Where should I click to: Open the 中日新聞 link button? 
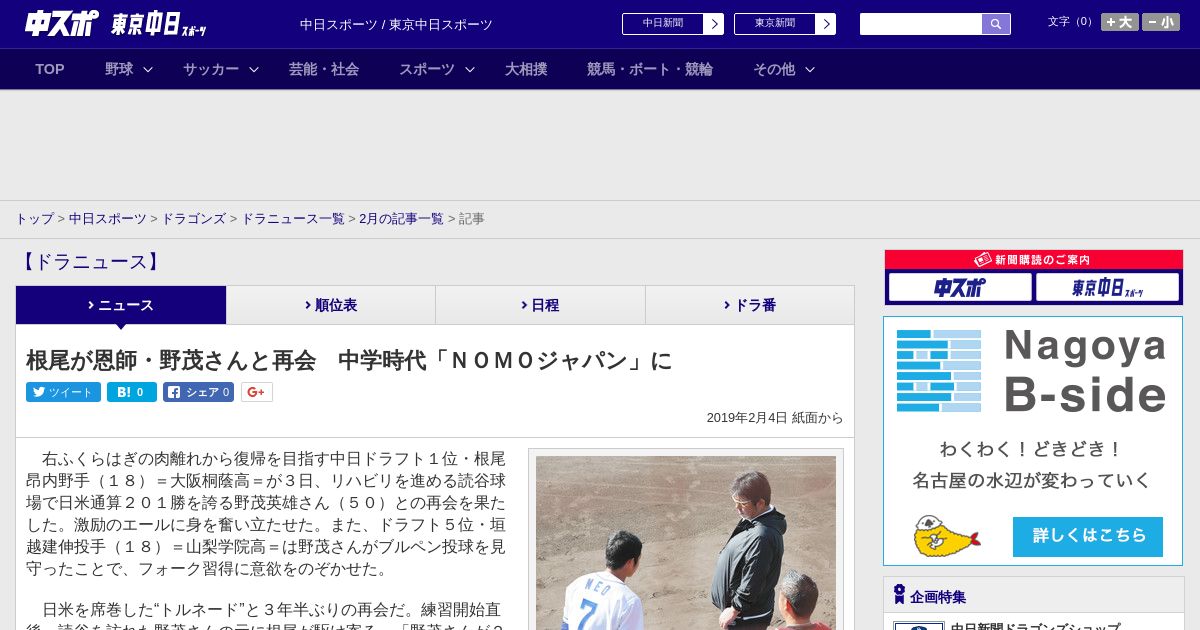663,24
